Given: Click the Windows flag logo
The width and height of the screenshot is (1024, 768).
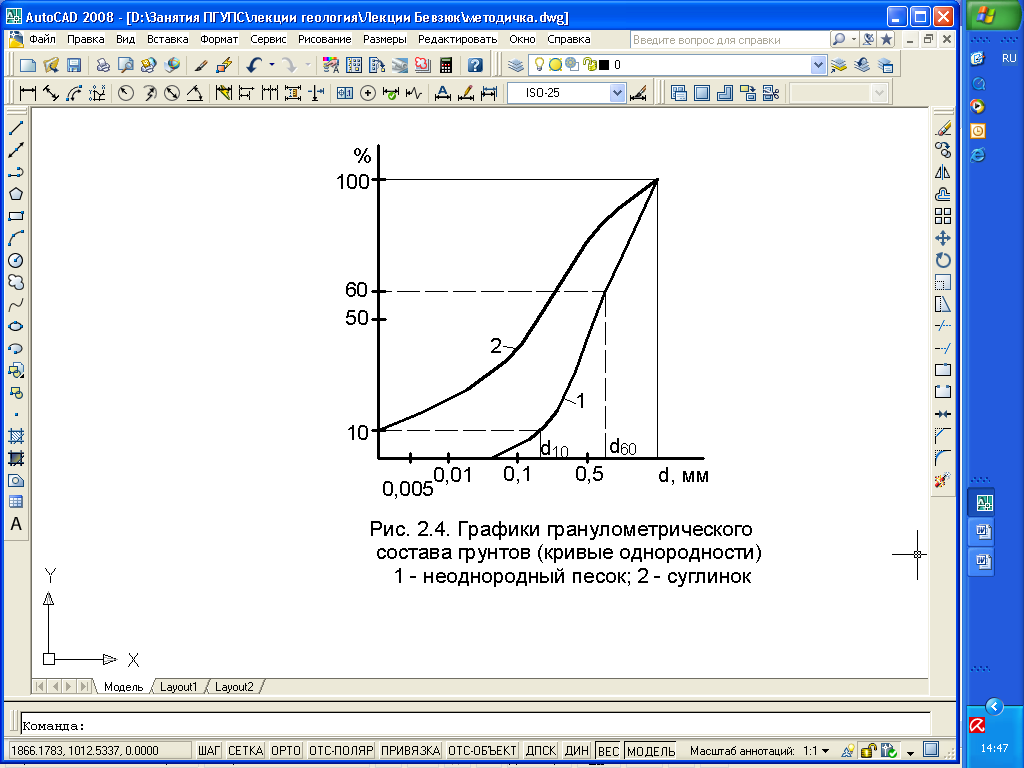Looking at the screenshot, I should point(986,16).
